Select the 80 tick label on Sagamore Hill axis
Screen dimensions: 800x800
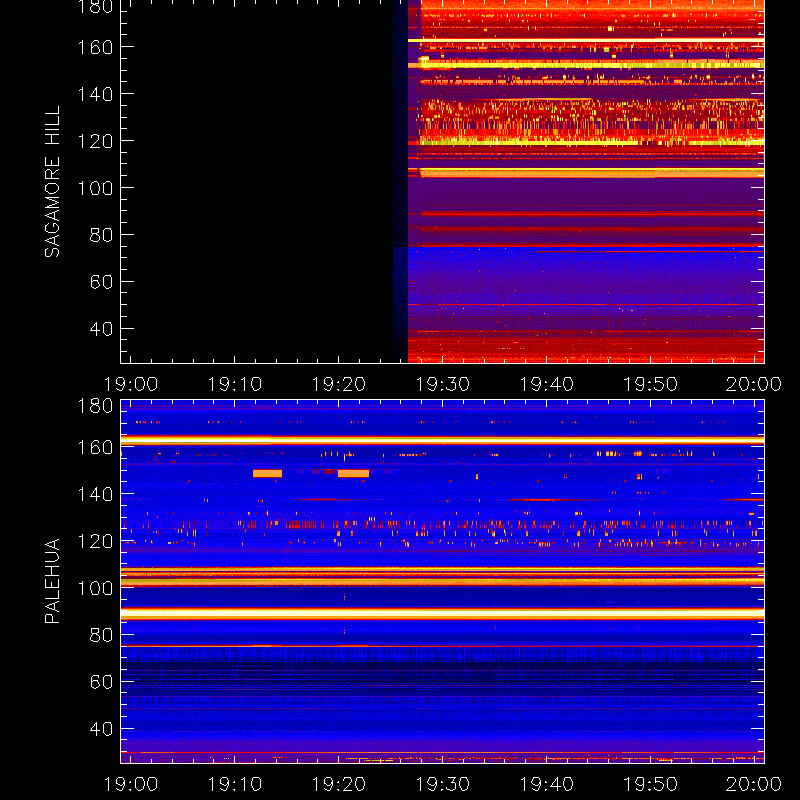point(101,235)
